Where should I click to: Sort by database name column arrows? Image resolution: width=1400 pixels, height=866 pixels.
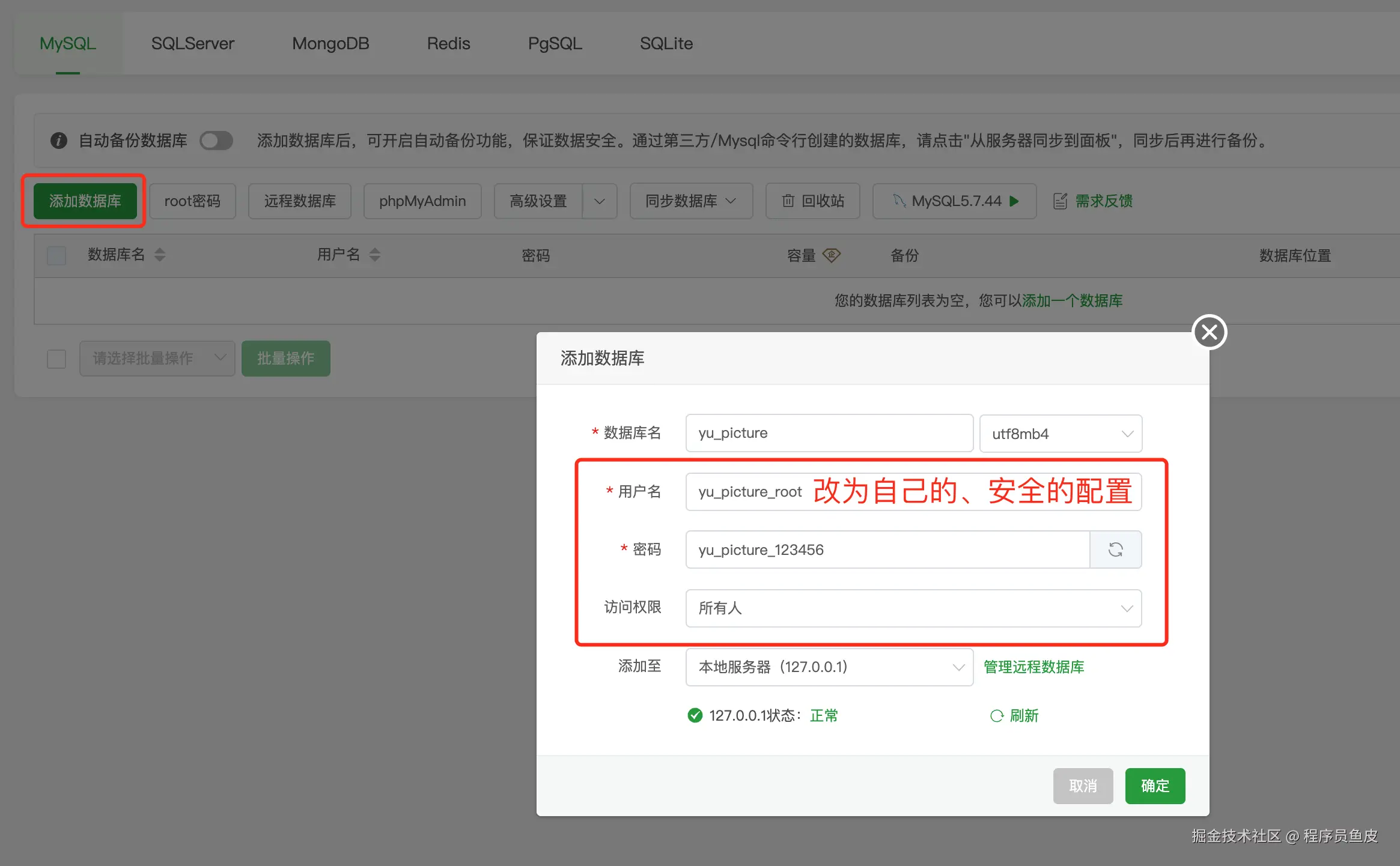[x=160, y=255]
